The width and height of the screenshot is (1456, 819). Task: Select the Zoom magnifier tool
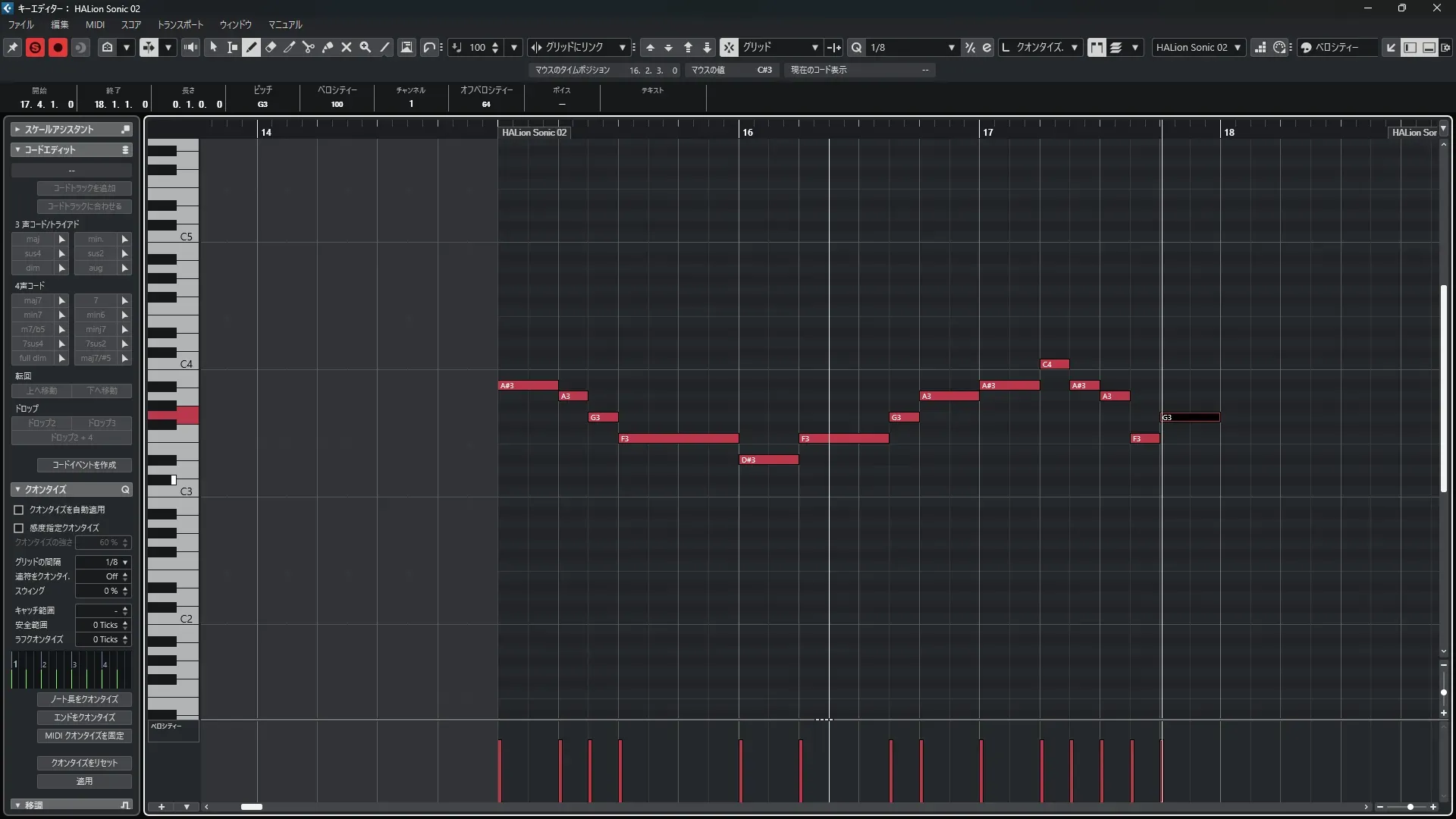(366, 47)
